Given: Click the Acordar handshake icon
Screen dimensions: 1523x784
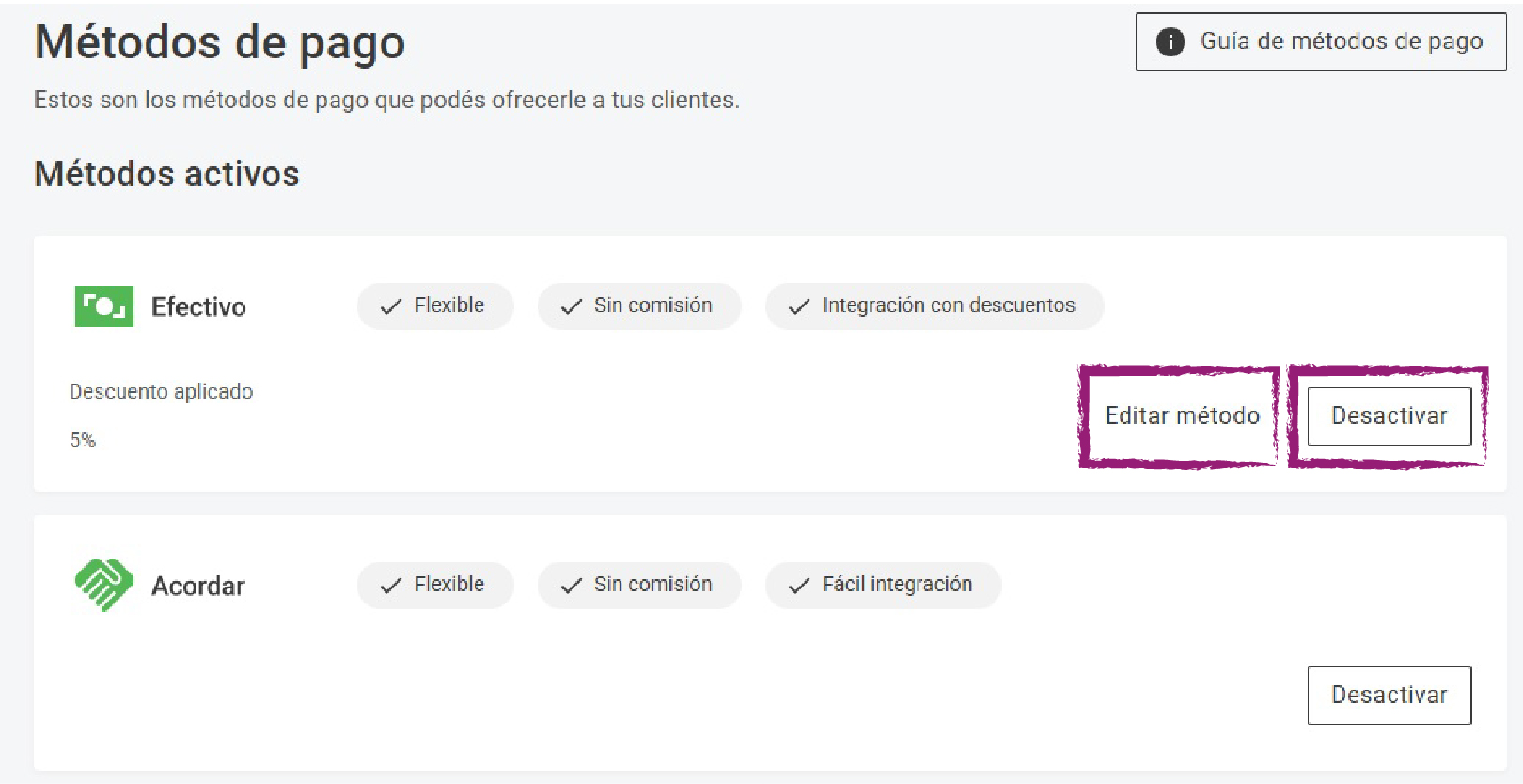Looking at the screenshot, I should coord(103,585).
